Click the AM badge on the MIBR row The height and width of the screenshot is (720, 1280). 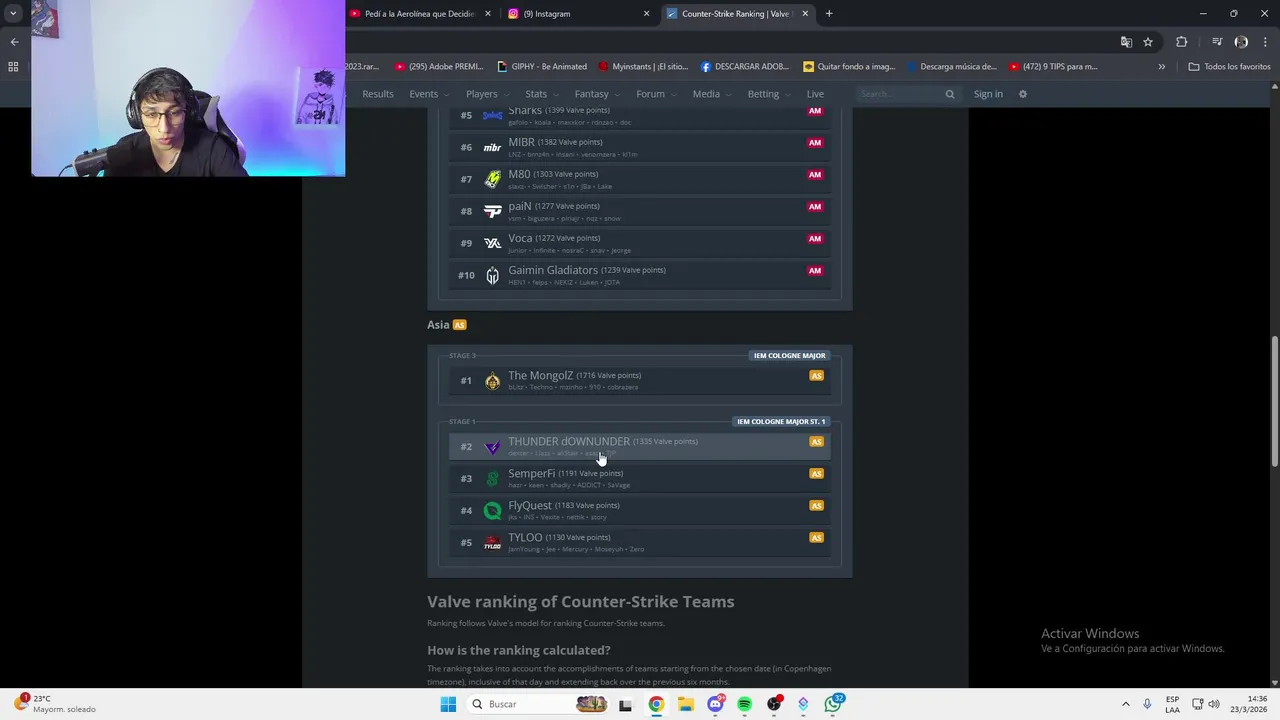815,143
